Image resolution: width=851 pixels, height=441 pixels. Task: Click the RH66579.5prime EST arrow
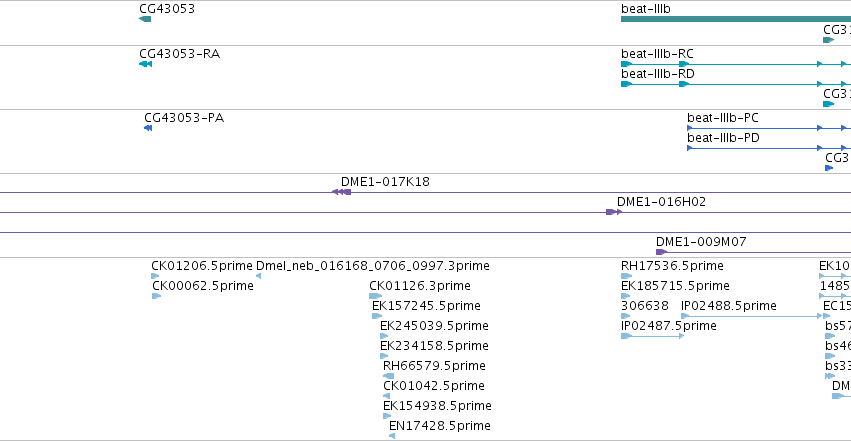[x=389, y=376]
